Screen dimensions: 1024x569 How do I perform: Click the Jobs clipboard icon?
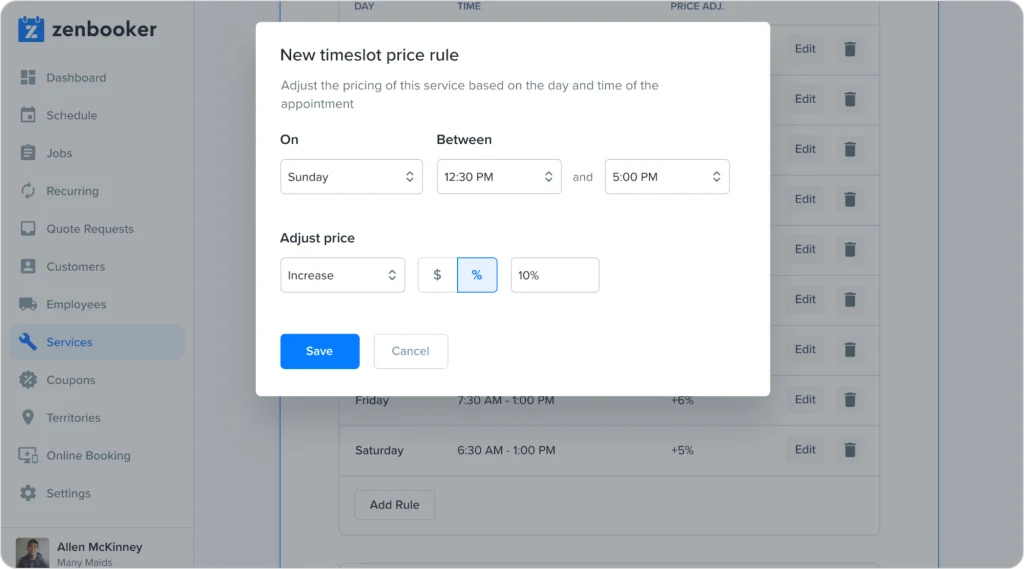click(28, 153)
